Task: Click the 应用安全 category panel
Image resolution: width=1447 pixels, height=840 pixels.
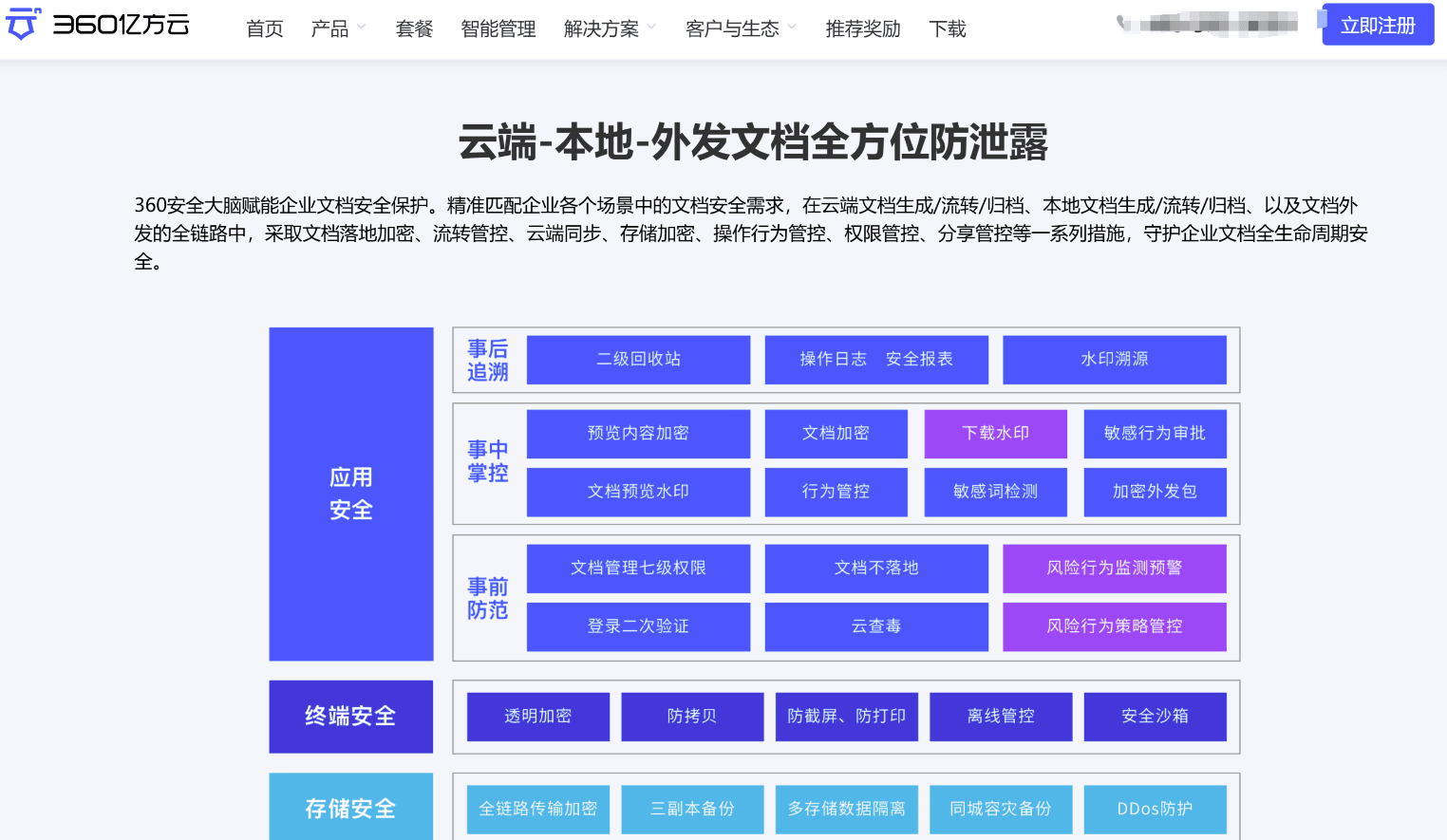Action: [351, 494]
